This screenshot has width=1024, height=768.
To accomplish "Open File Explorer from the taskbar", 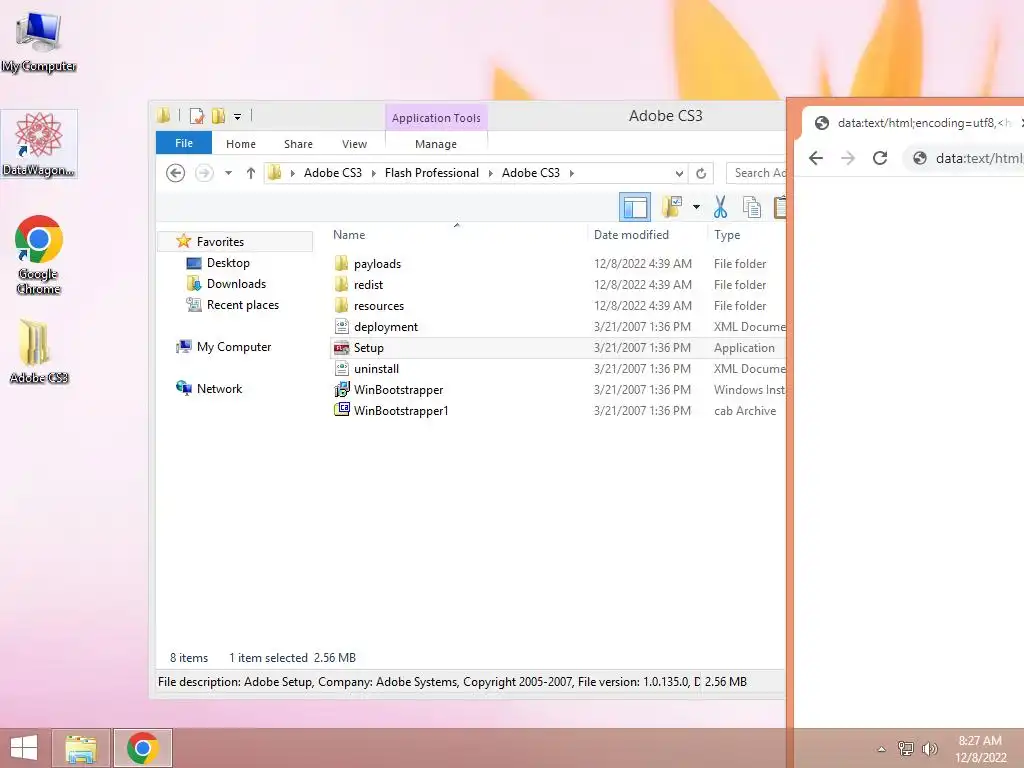I will click(81, 748).
